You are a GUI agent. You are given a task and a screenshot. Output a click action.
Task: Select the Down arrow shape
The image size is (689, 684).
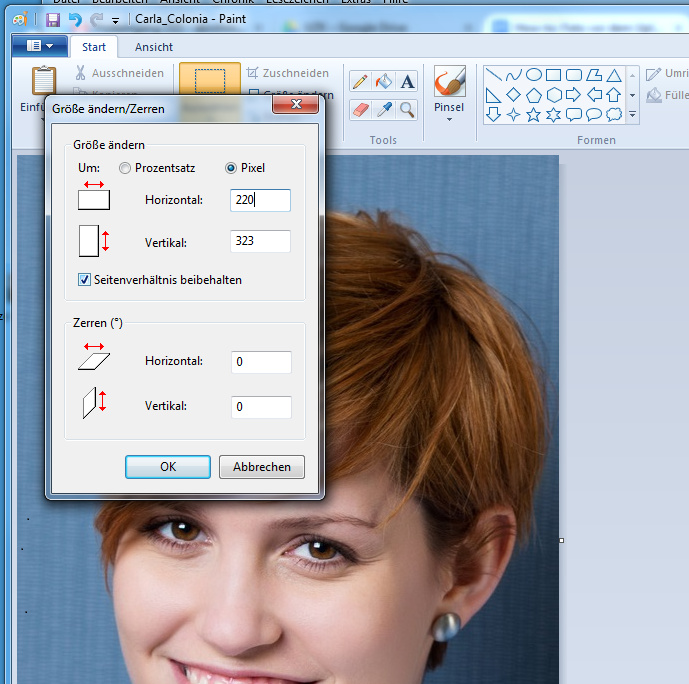tap(493, 115)
